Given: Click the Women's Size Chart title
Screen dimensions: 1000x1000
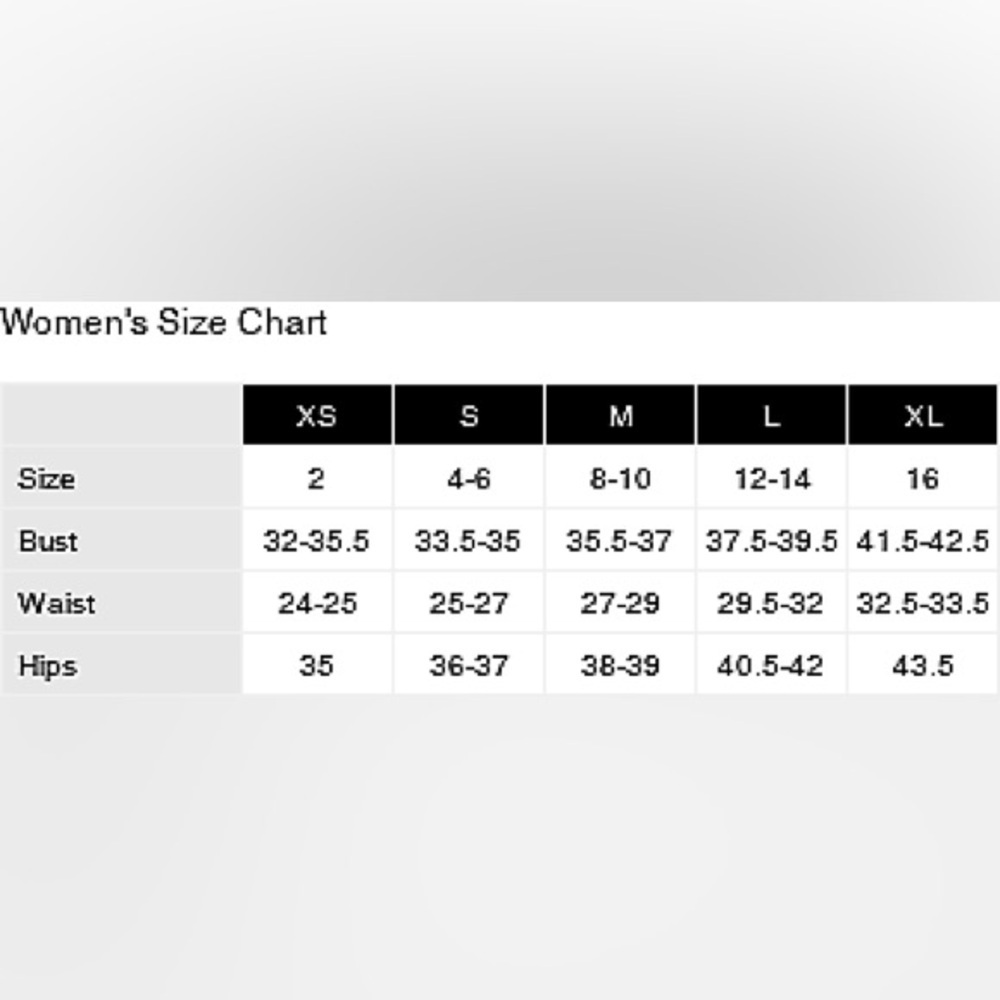Looking at the screenshot, I should coord(164,323).
